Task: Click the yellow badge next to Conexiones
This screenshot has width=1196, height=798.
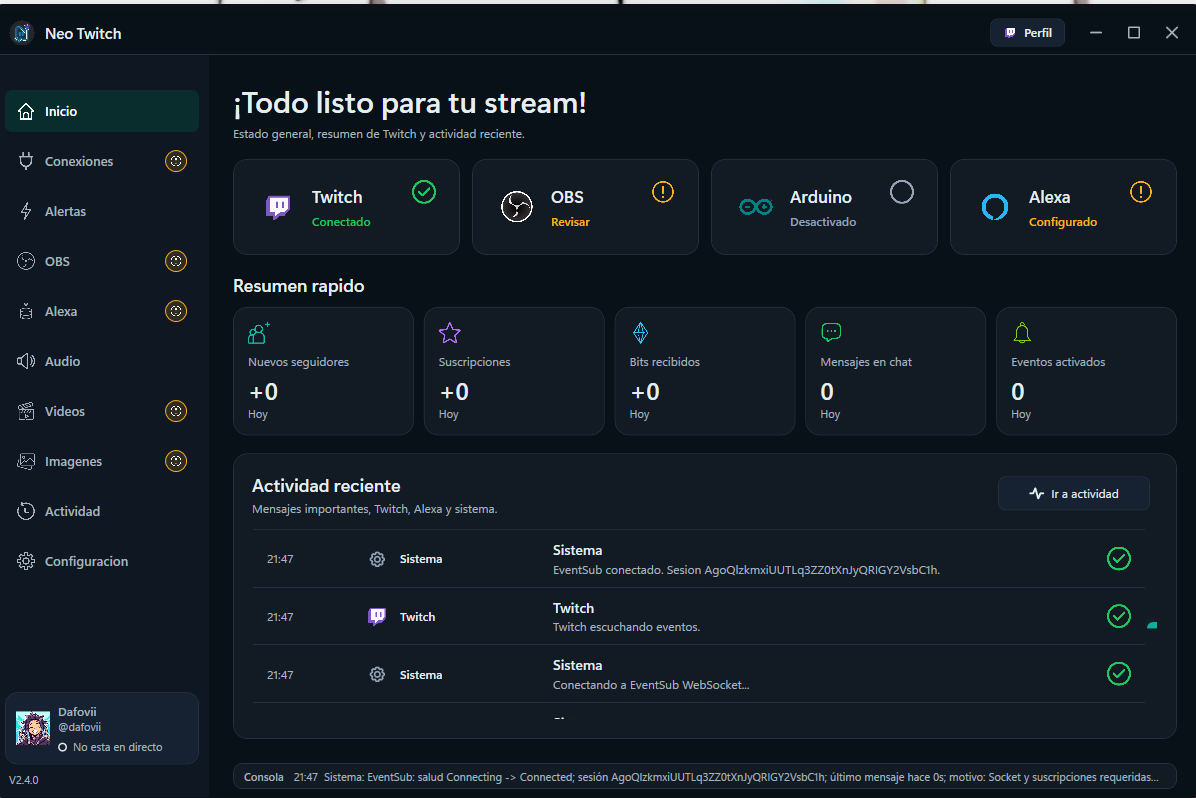Action: (x=176, y=161)
